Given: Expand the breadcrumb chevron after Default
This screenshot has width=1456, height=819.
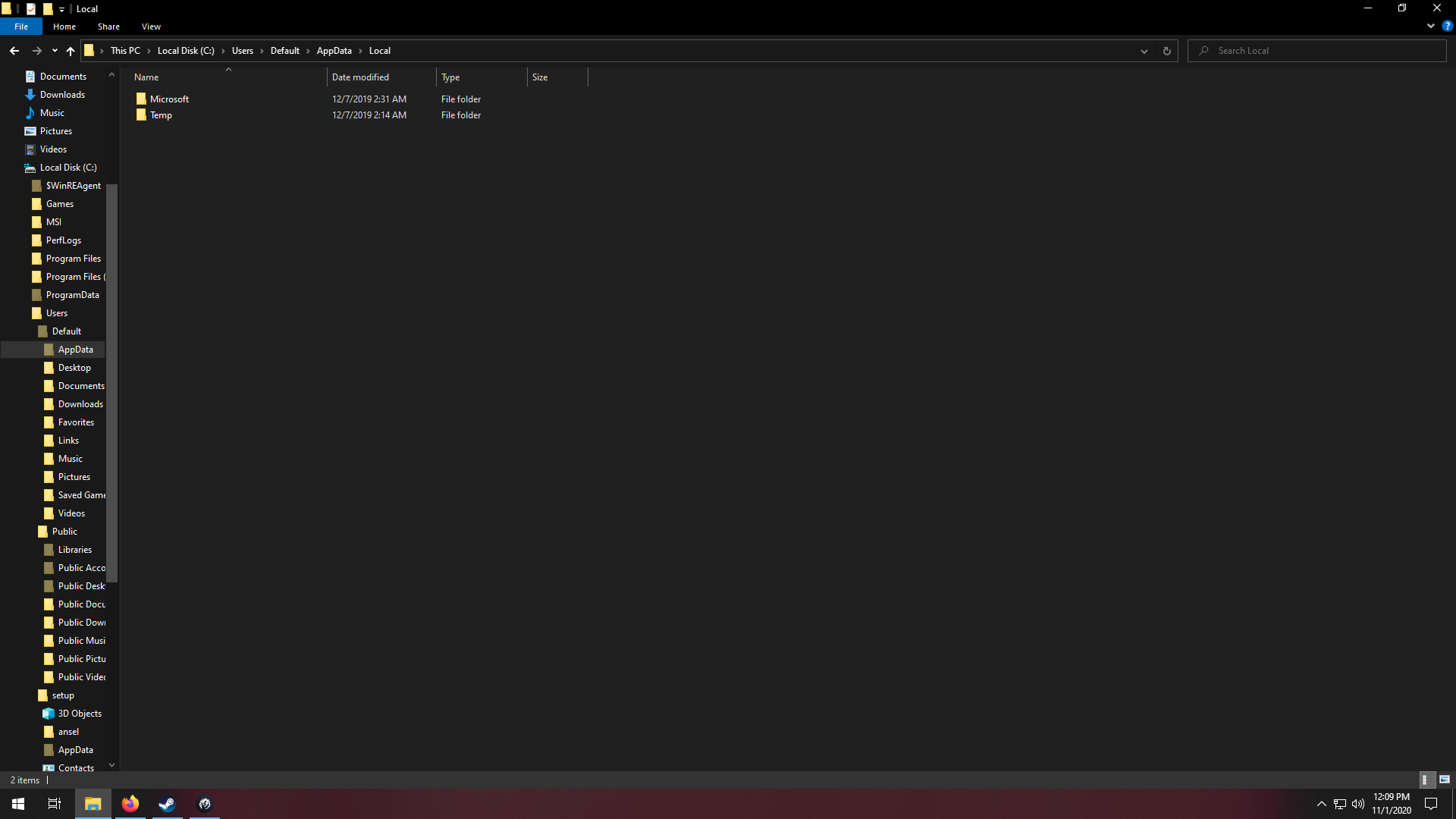Looking at the screenshot, I should point(307,50).
